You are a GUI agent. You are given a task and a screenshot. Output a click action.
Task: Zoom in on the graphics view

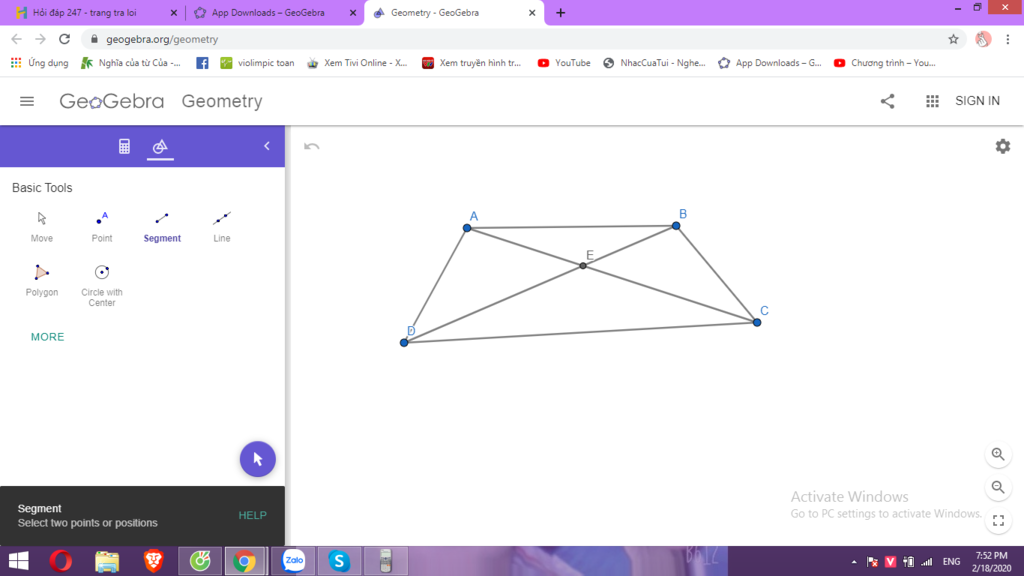[x=998, y=455]
